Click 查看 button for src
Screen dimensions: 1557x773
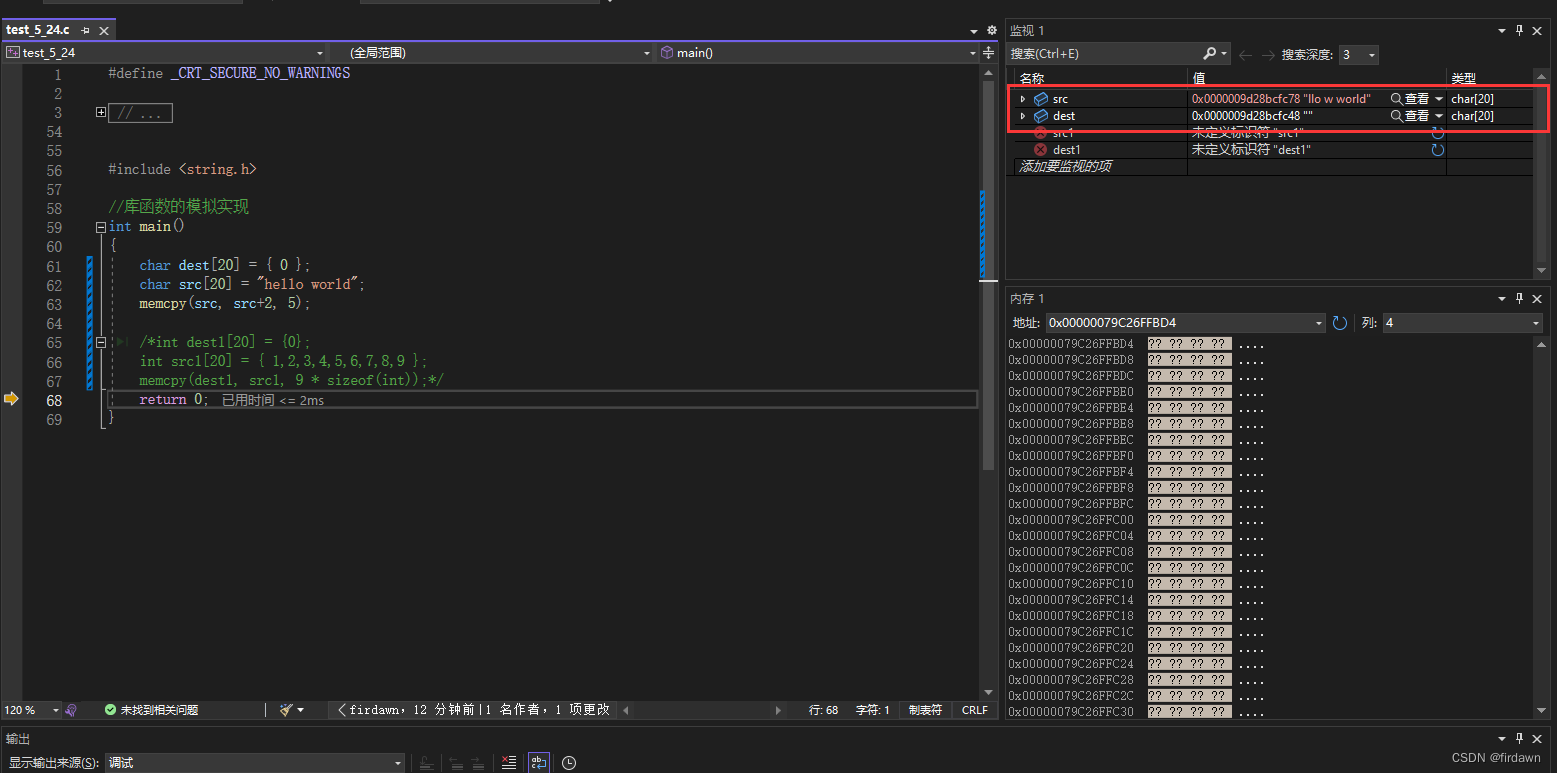1410,99
